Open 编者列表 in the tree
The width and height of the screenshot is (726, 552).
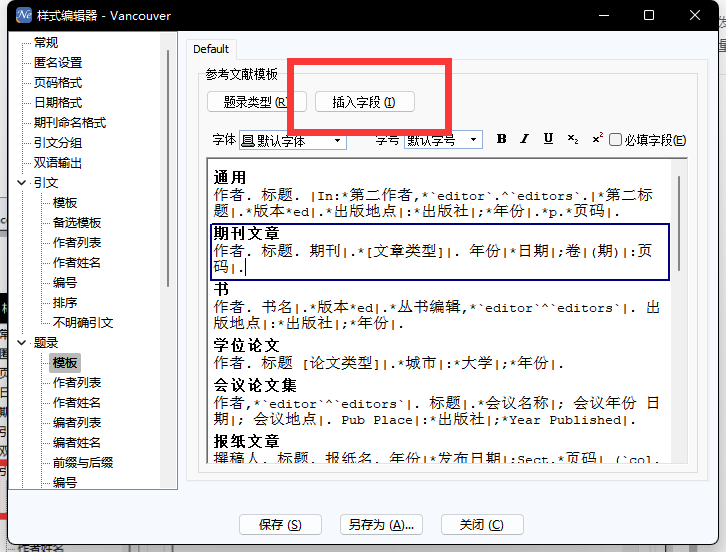click(77, 422)
